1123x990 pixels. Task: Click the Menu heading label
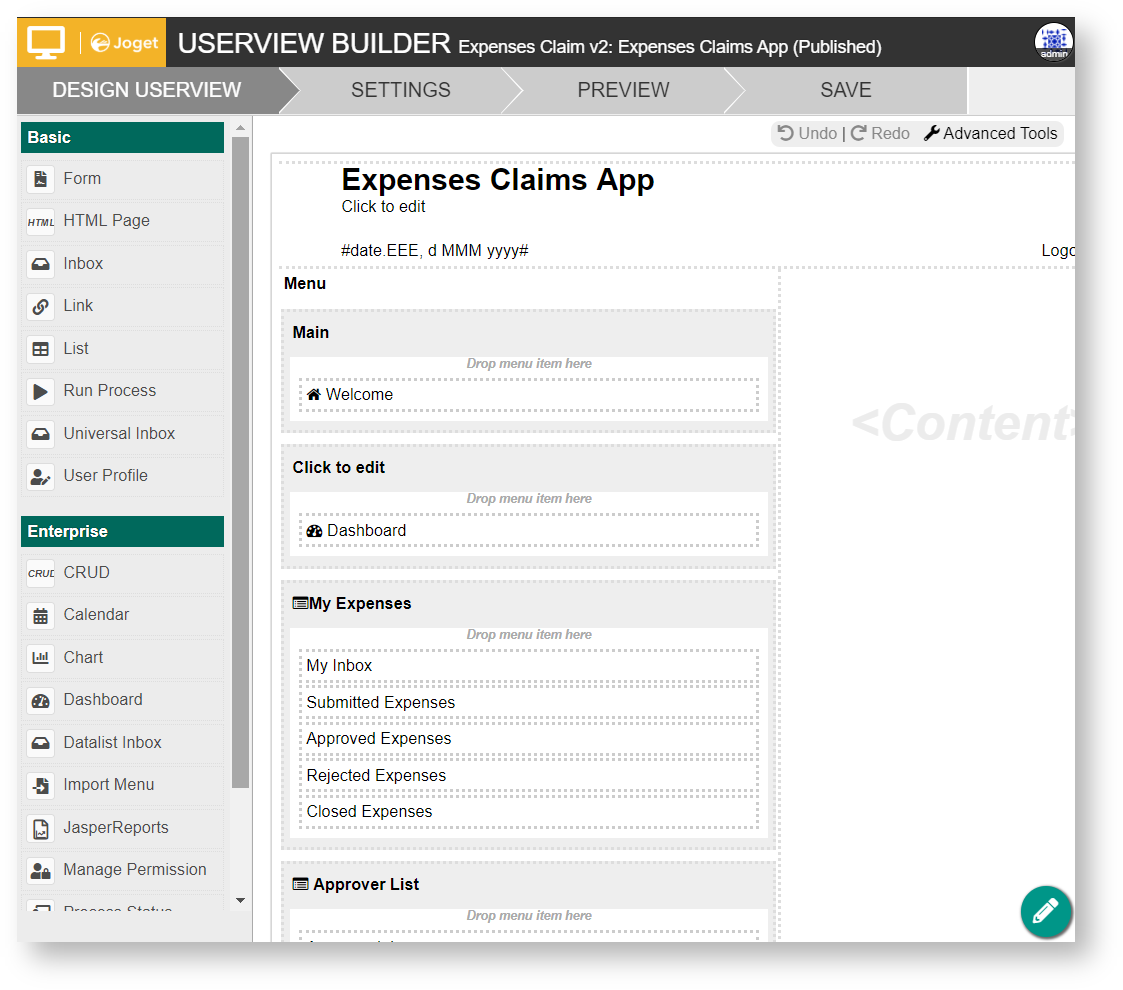tap(305, 284)
